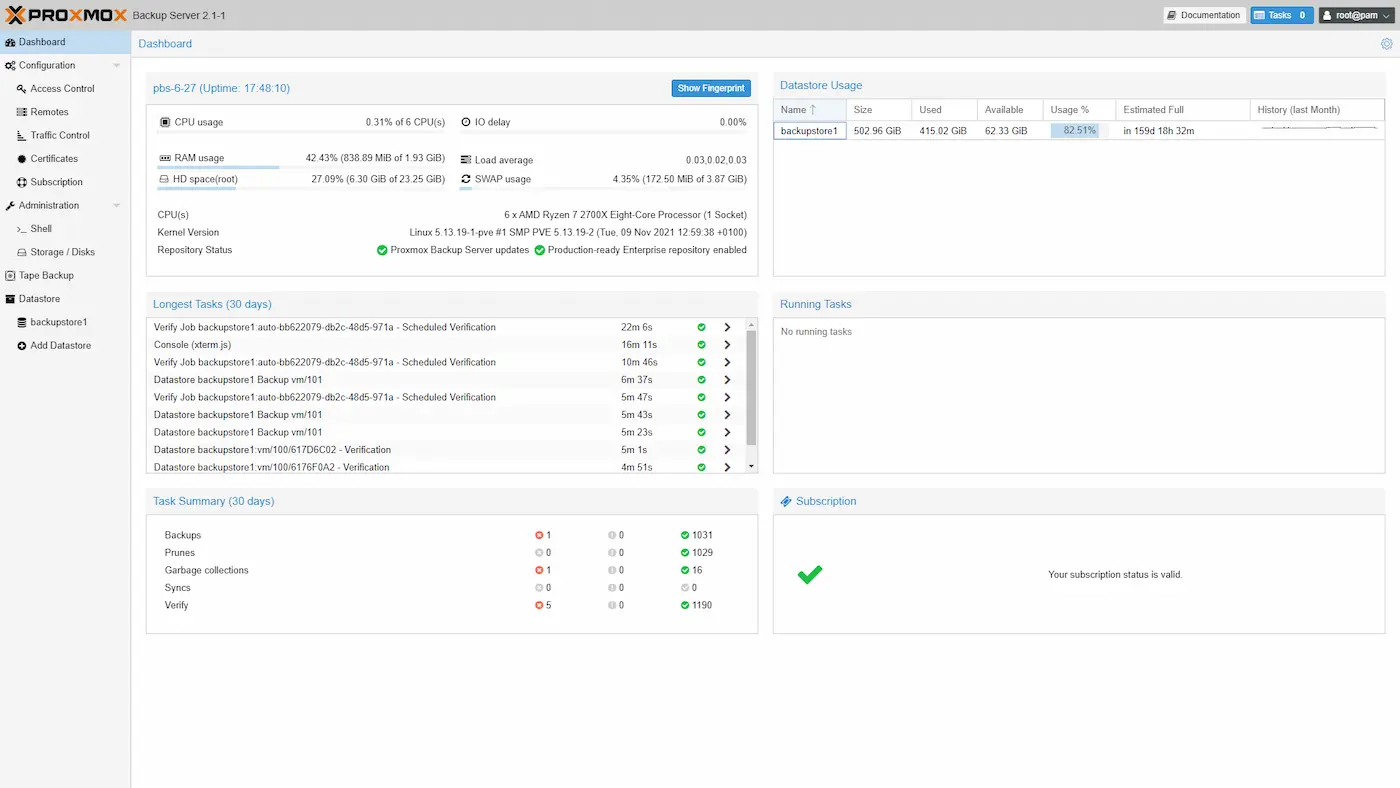
Task: Click the dashboard settings gear icon
Action: (1386, 43)
